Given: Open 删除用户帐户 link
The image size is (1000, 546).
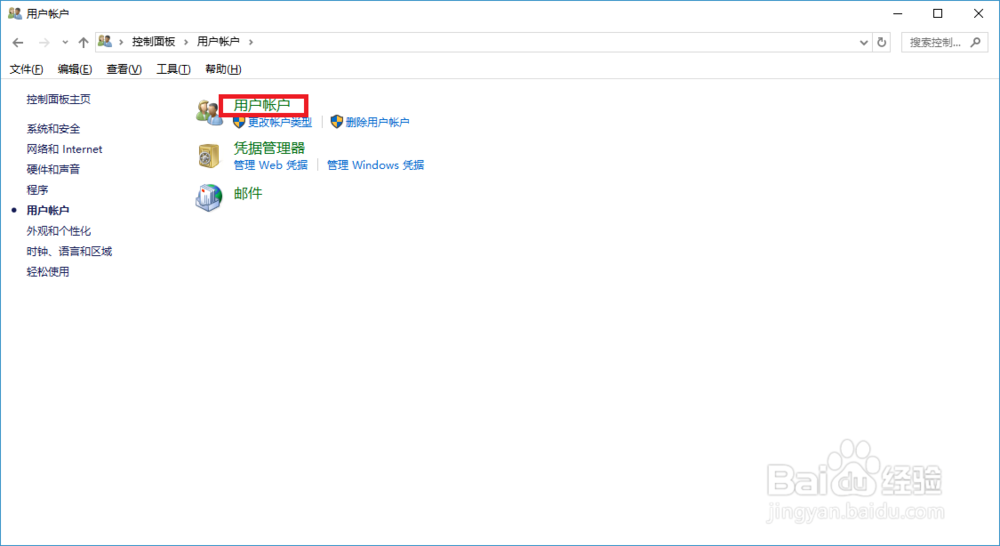Looking at the screenshot, I should (378, 122).
